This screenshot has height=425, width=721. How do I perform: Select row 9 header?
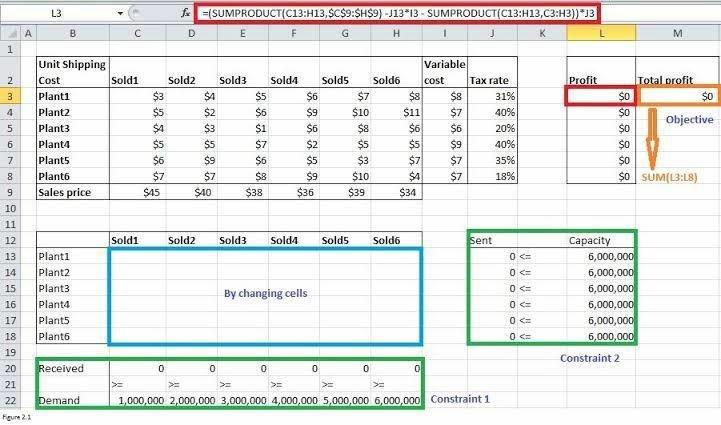coord(10,192)
